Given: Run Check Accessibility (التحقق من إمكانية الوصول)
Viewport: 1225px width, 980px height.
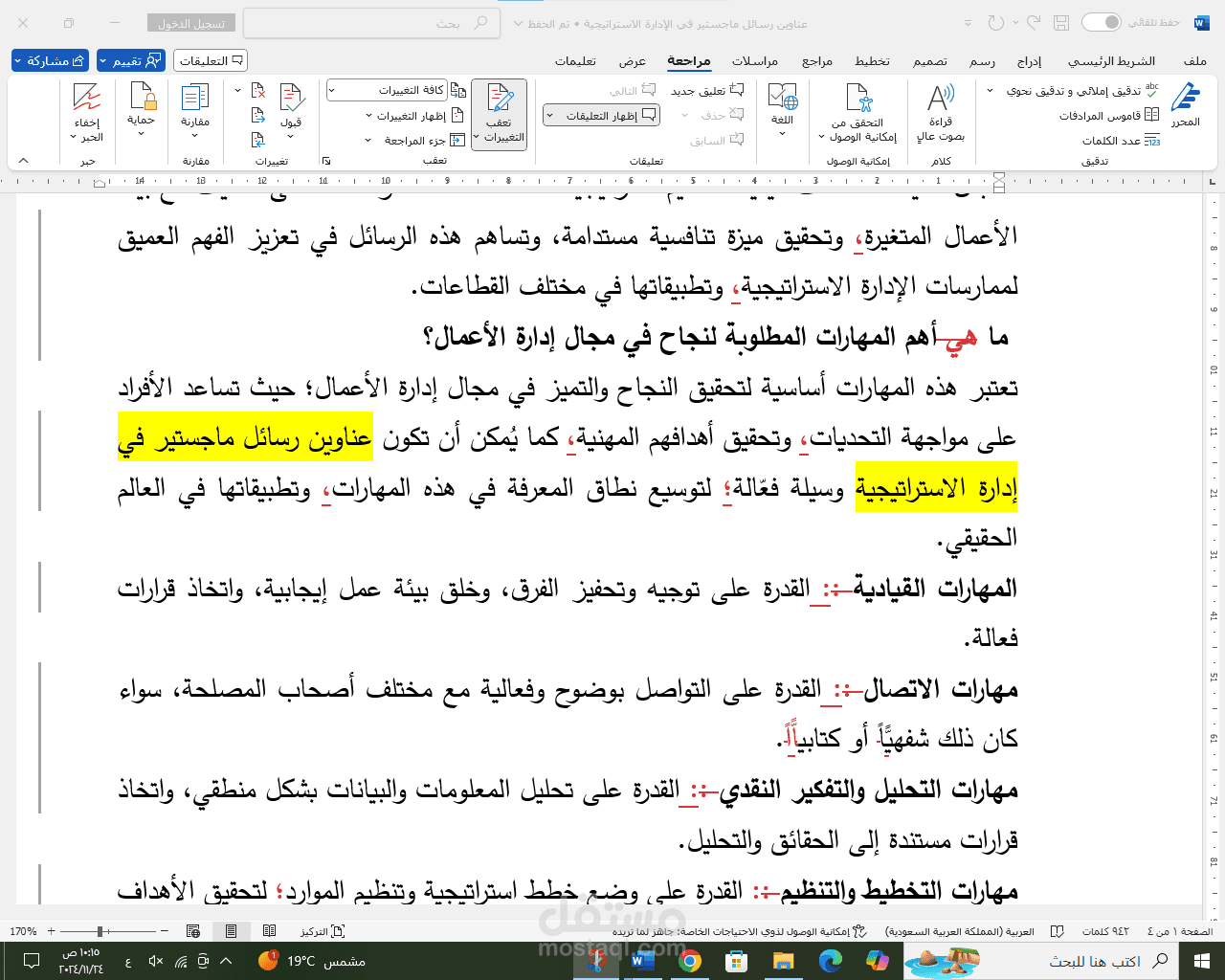Looking at the screenshot, I should tap(857, 112).
